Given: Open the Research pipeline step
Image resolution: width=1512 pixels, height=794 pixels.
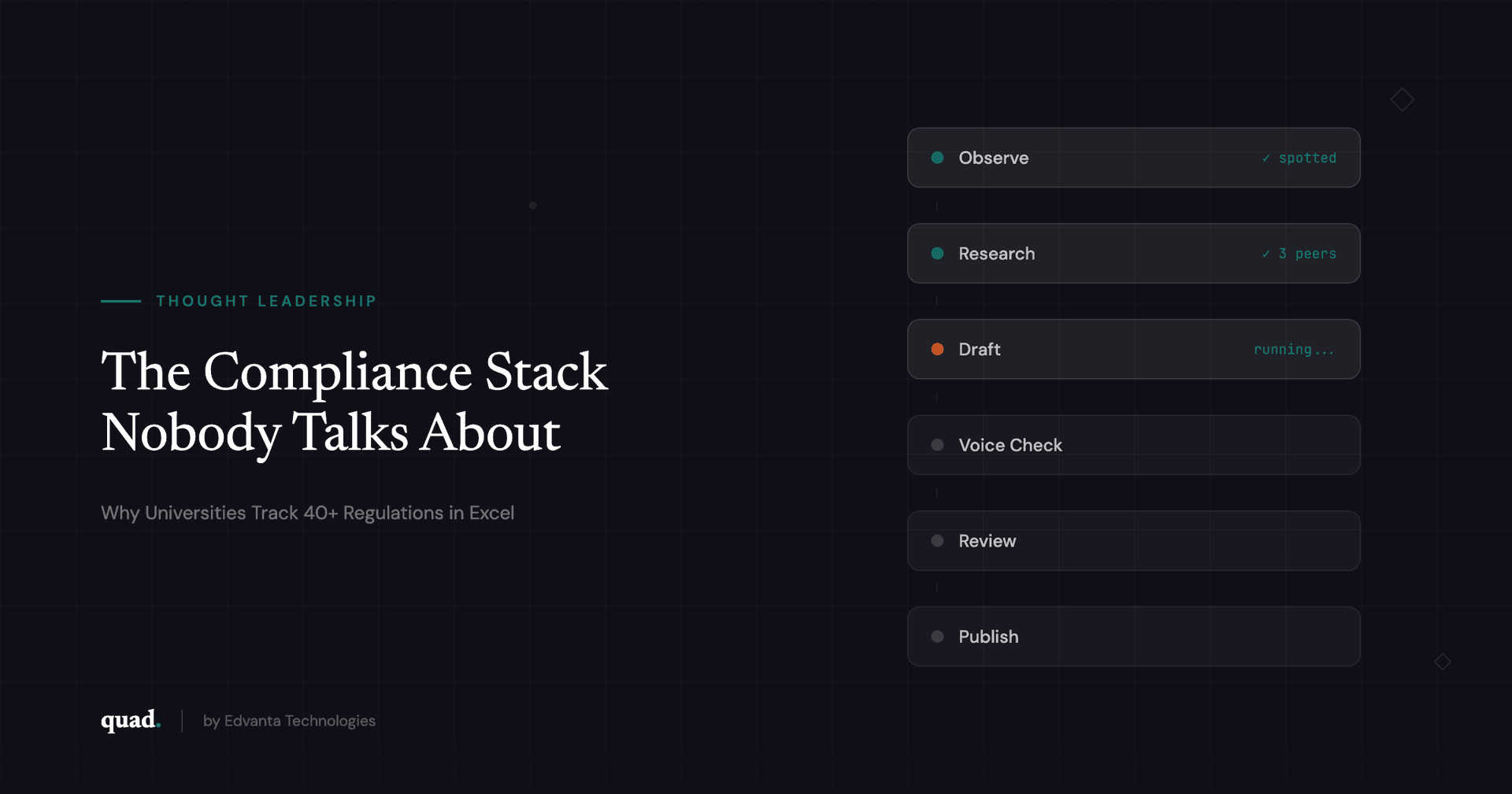Looking at the screenshot, I should coord(1132,254).
